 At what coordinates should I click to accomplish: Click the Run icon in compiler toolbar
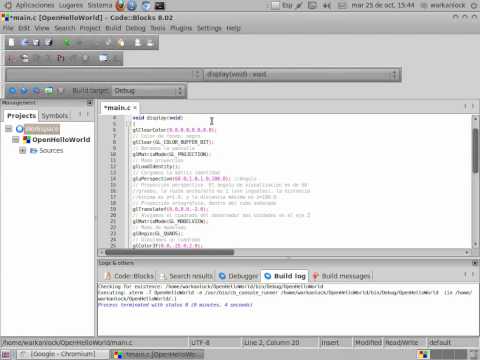point(24,91)
